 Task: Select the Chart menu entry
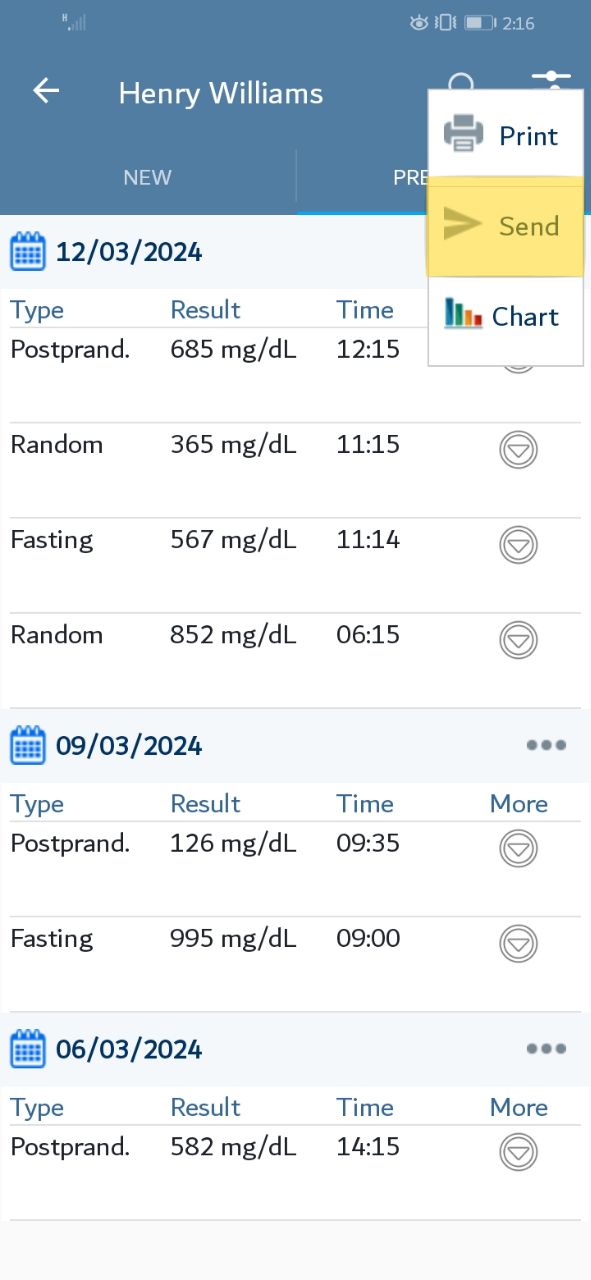[x=506, y=317]
